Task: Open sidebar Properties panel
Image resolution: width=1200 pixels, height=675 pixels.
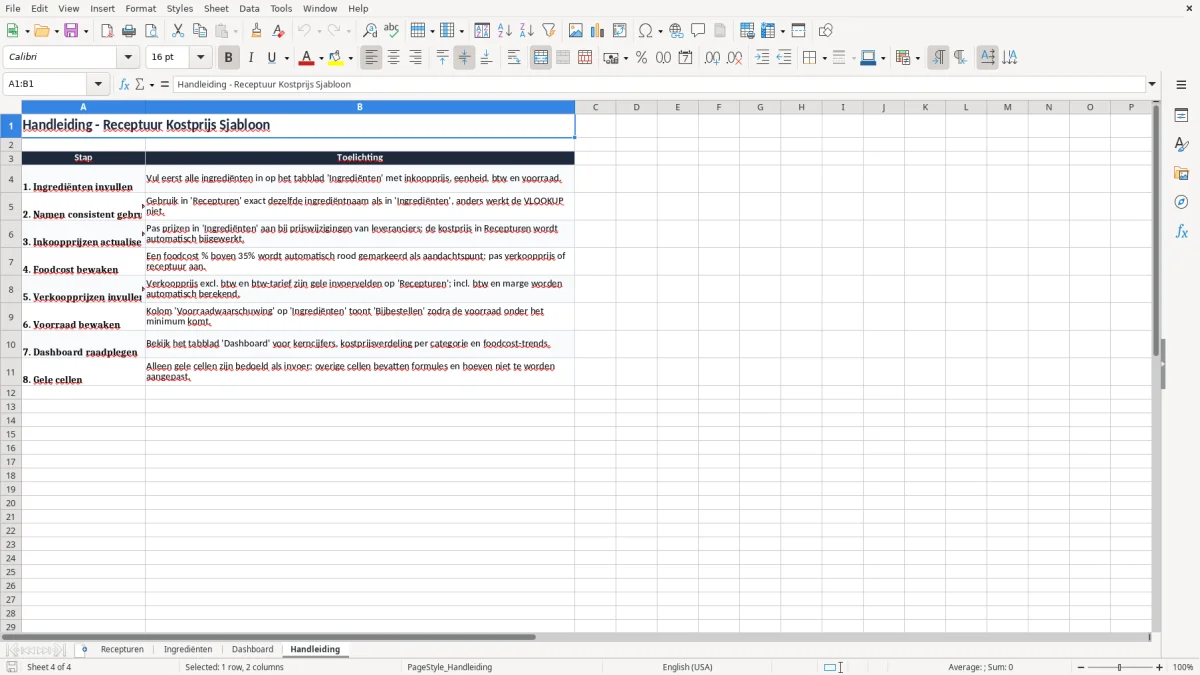Action: [x=1181, y=115]
